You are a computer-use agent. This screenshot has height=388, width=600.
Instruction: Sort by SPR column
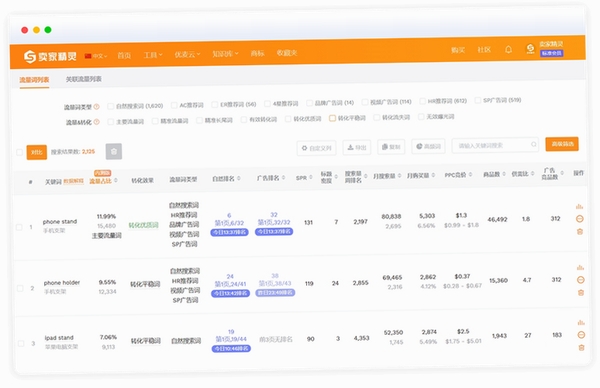pyautogui.click(x=311, y=177)
